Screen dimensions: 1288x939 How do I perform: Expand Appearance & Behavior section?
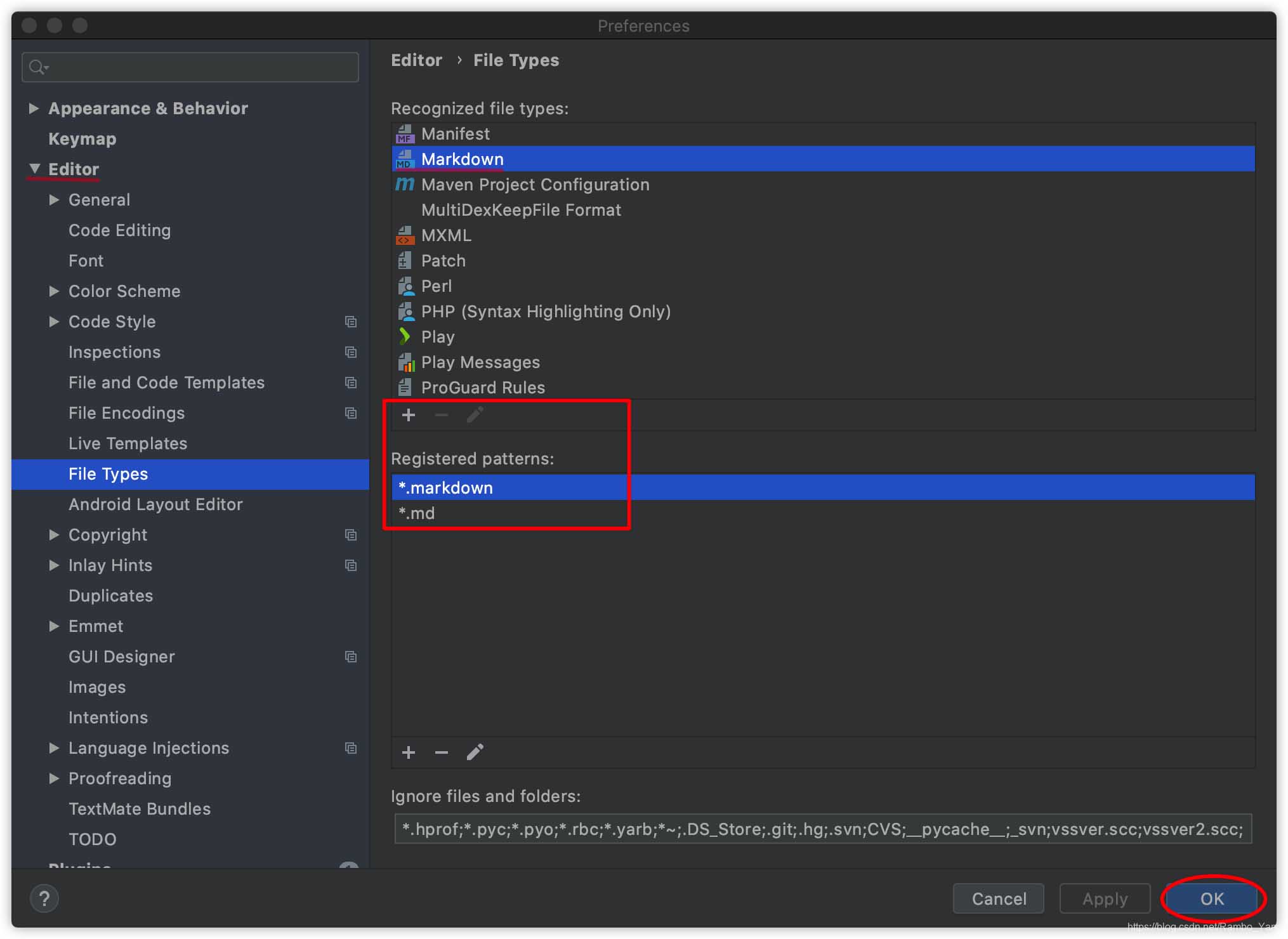coord(34,108)
